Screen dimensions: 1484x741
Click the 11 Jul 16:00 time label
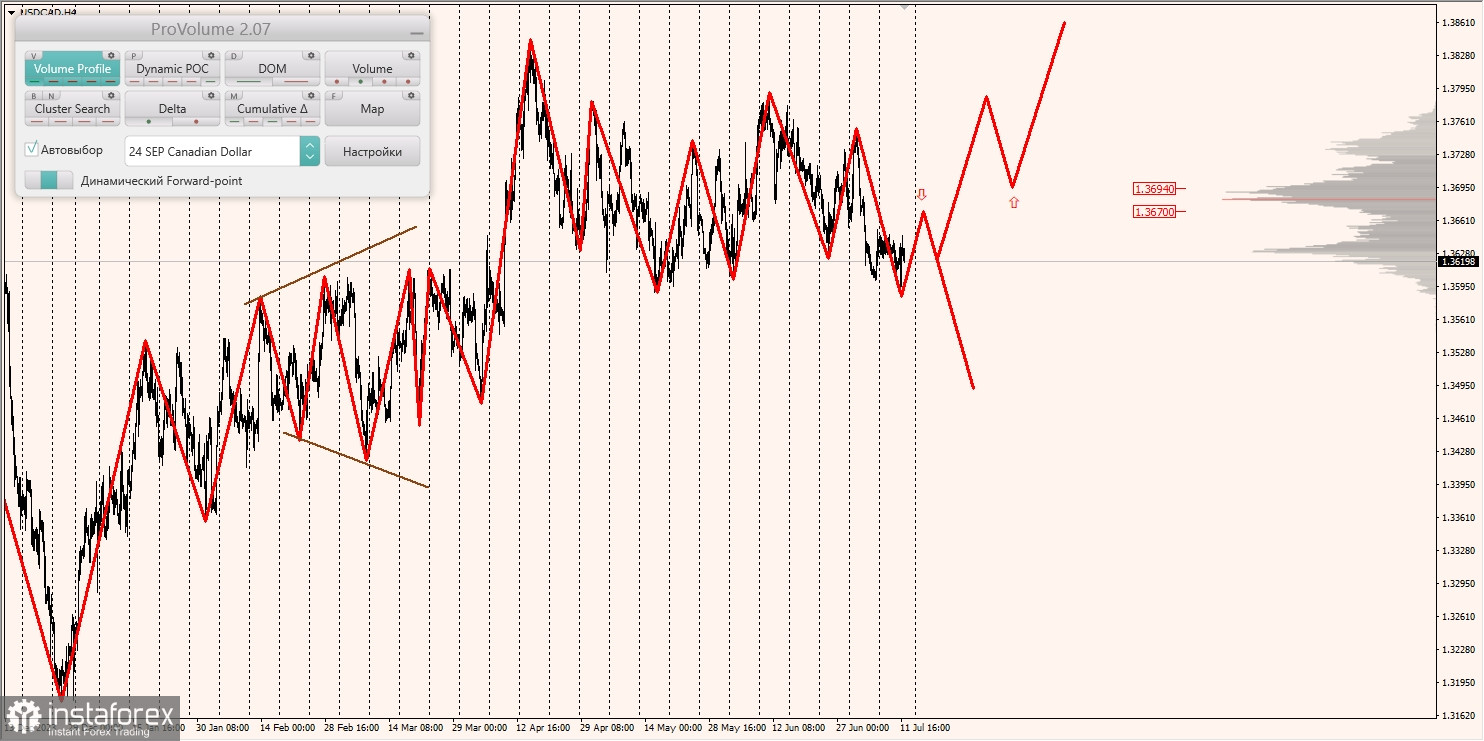tap(924, 728)
